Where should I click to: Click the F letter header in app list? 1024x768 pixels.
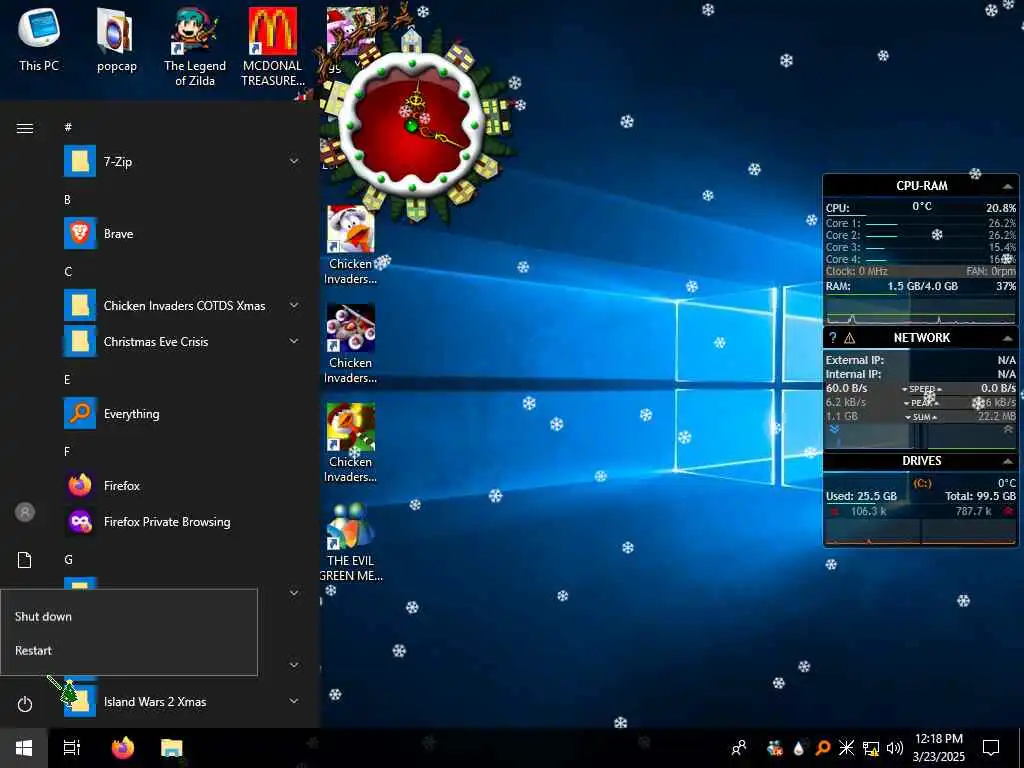67,451
